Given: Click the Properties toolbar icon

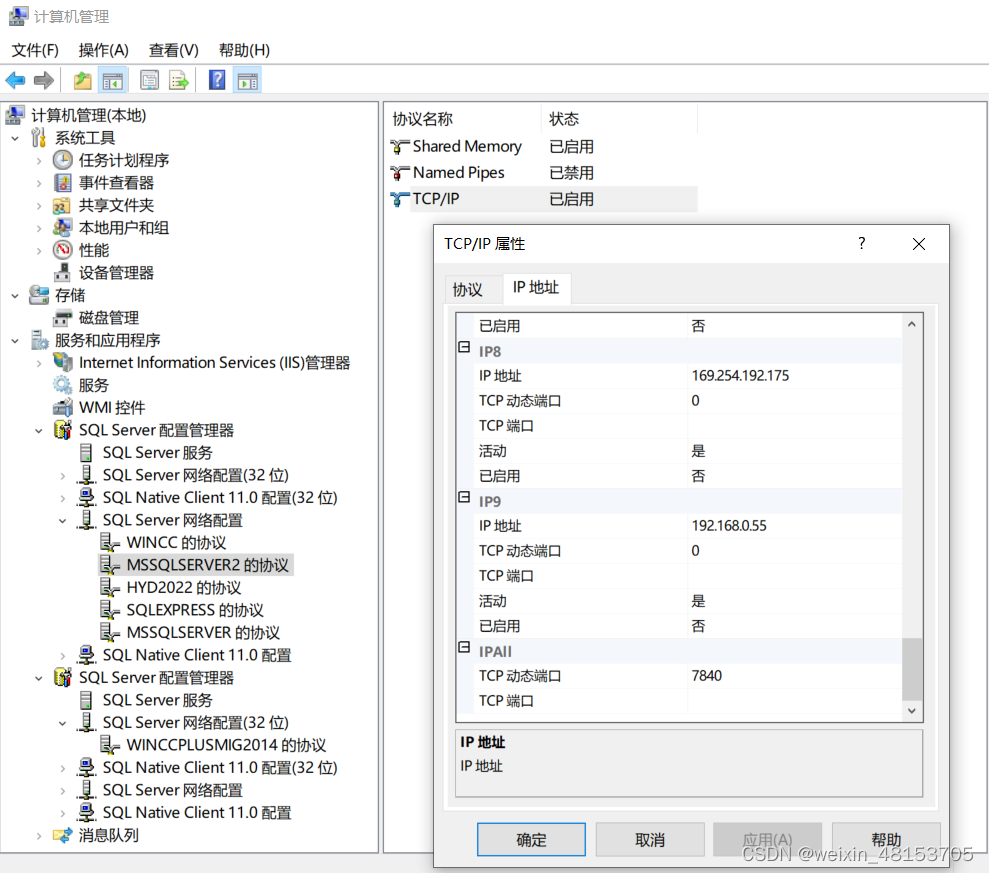Looking at the screenshot, I should tap(149, 80).
